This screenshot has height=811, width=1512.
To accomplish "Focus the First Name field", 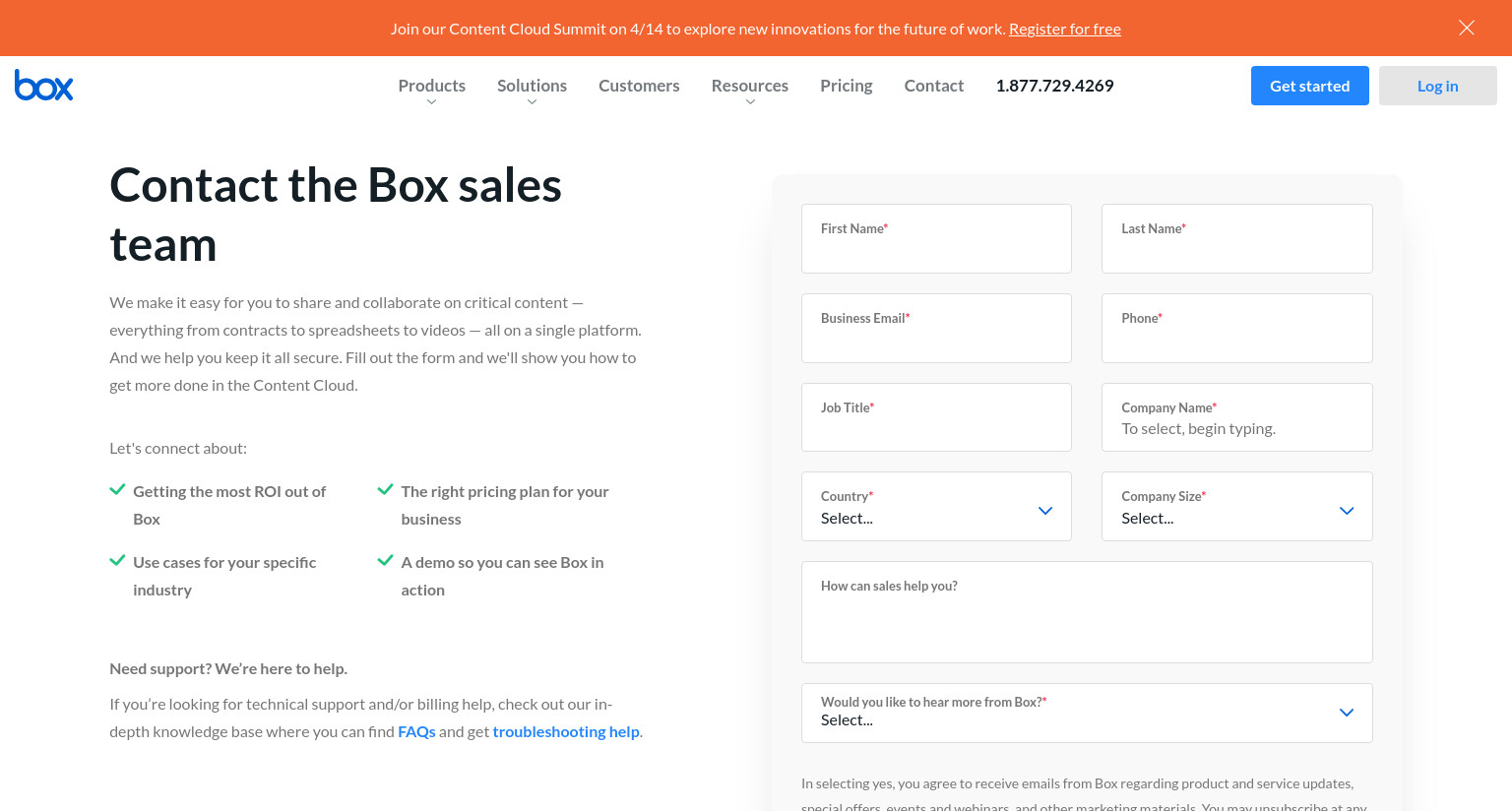I will pos(936,238).
